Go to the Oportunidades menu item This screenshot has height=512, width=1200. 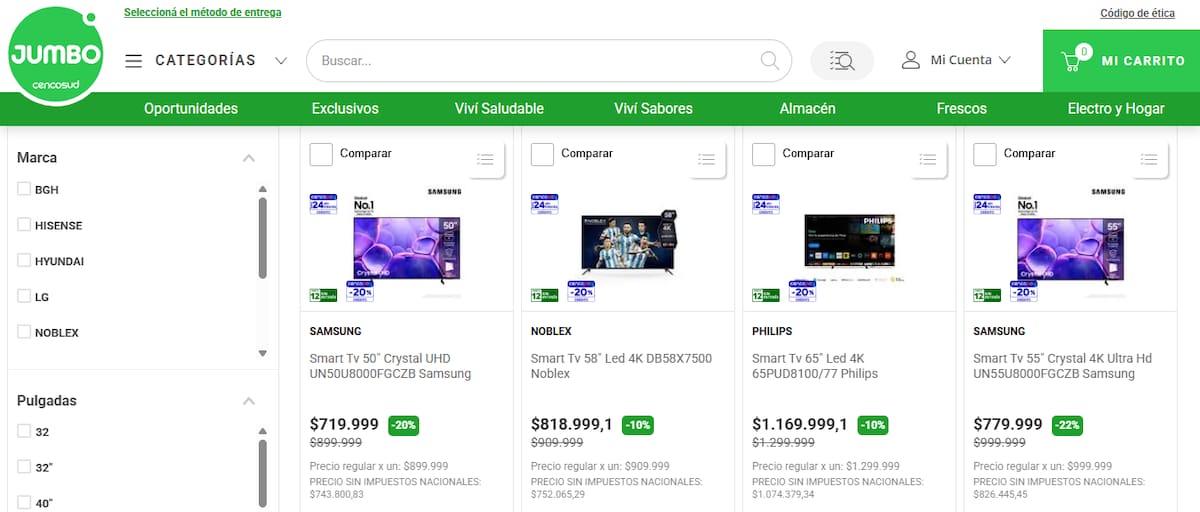point(191,108)
